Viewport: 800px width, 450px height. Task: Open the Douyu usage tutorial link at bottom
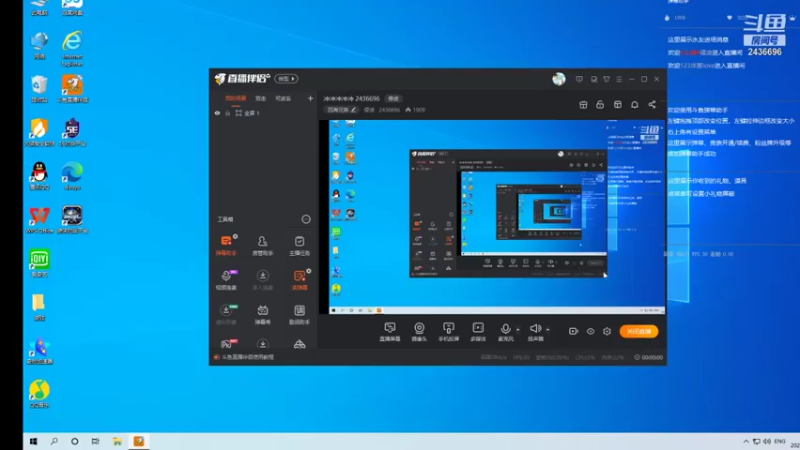[247, 357]
